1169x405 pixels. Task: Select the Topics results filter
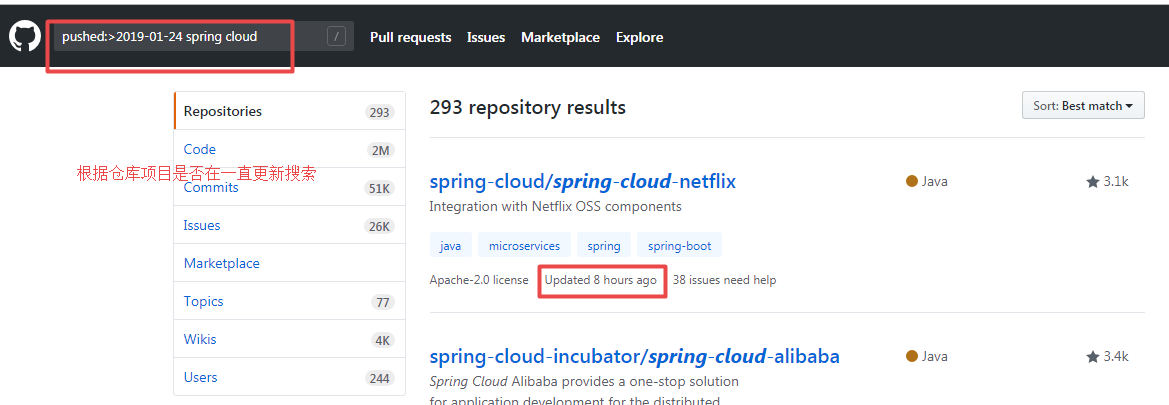(x=203, y=302)
